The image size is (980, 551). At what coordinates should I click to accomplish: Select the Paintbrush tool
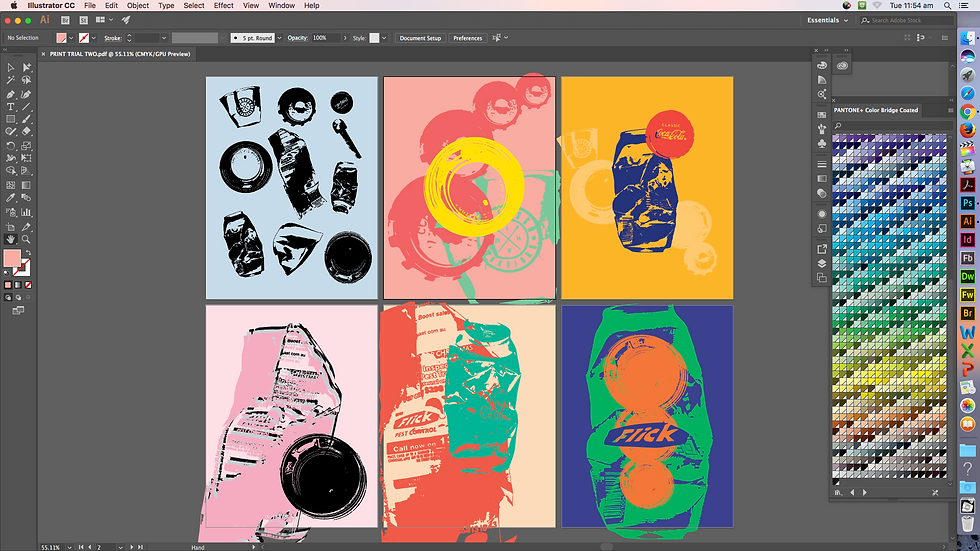pyautogui.click(x=26, y=119)
